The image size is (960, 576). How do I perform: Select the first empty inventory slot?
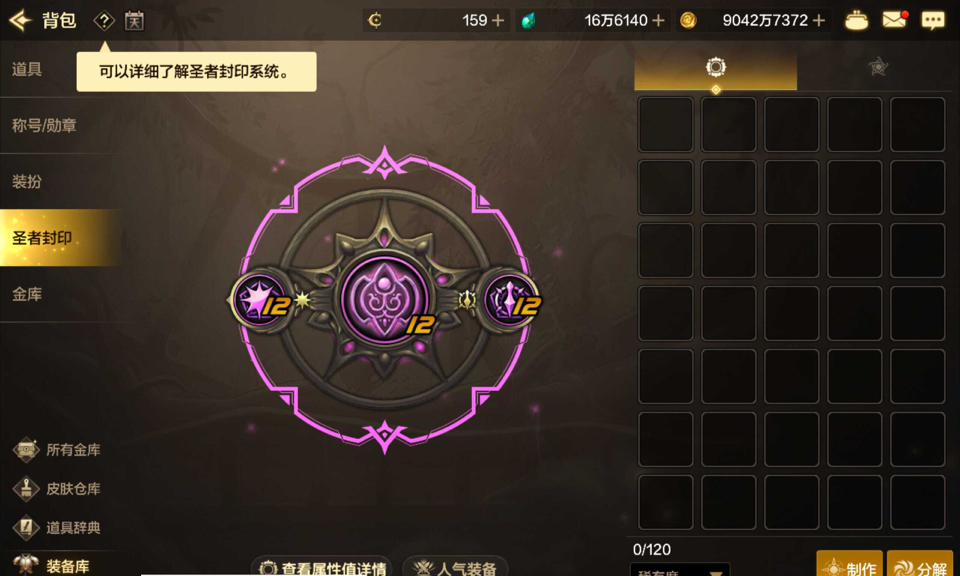(x=666, y=124)
